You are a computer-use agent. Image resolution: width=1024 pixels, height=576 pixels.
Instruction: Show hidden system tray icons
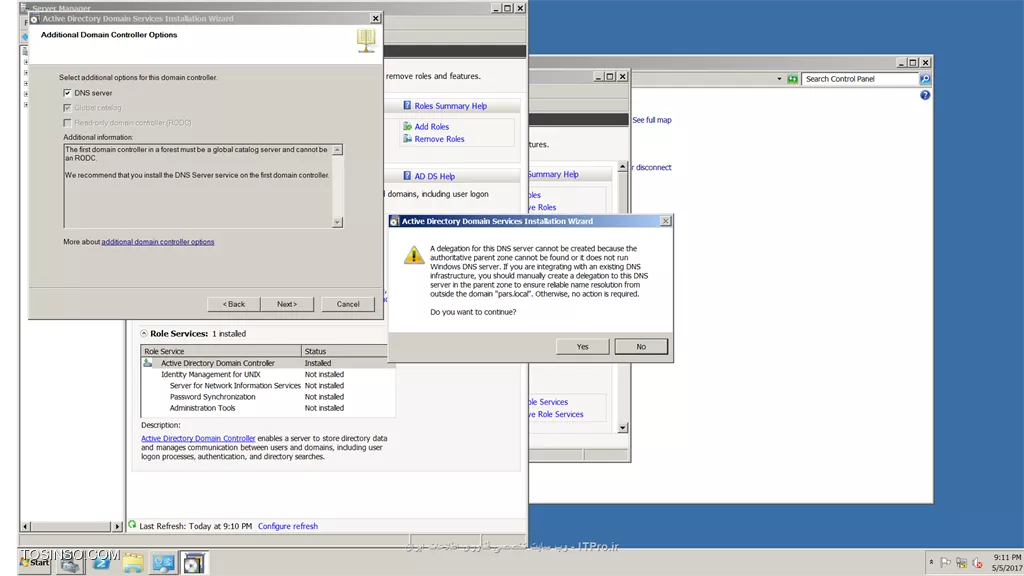[x=931, y=562]
